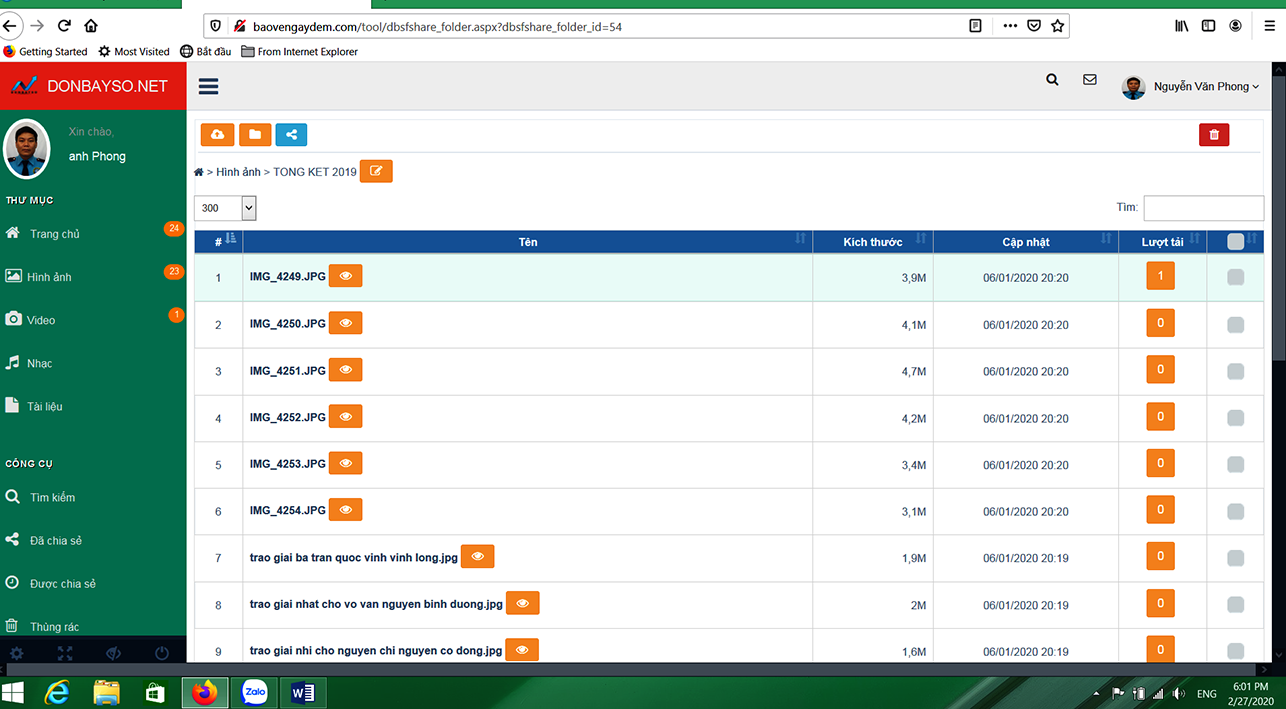Tick the checkbox for IMG_4252.JPG row
Viewport: 1286px width, 709px height.
(1235, 416)
